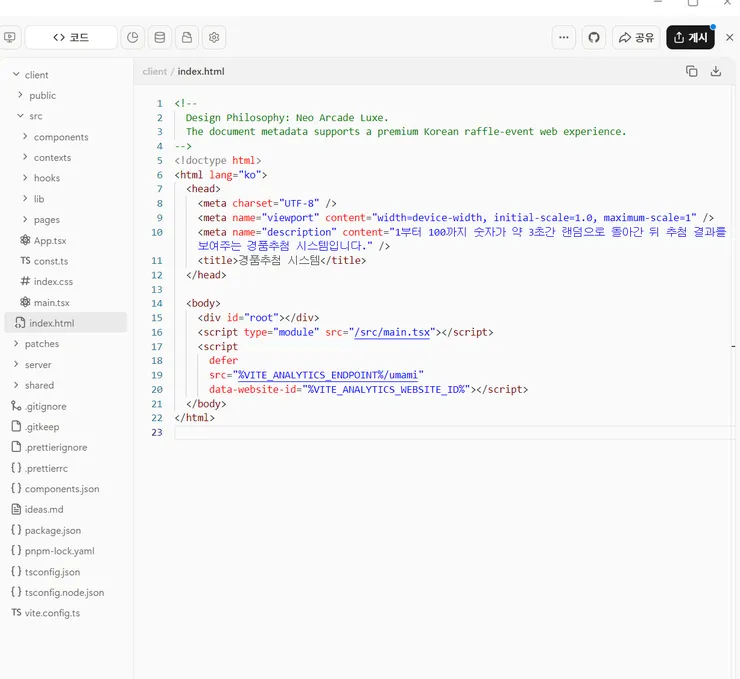Open the .gitkeep file
740x679 pixels.
click(x=42, y=427)
